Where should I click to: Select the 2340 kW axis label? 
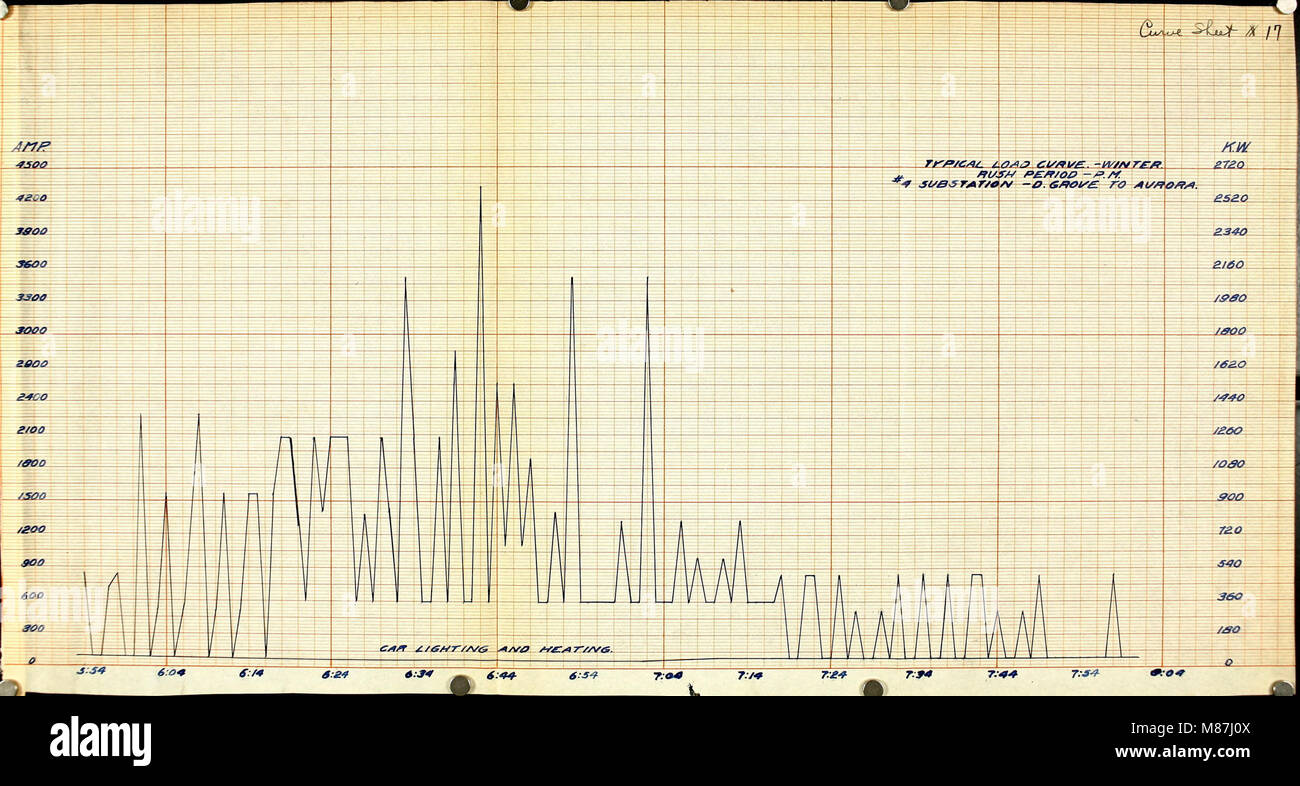pyautogui.click(x=1230, y=232)
